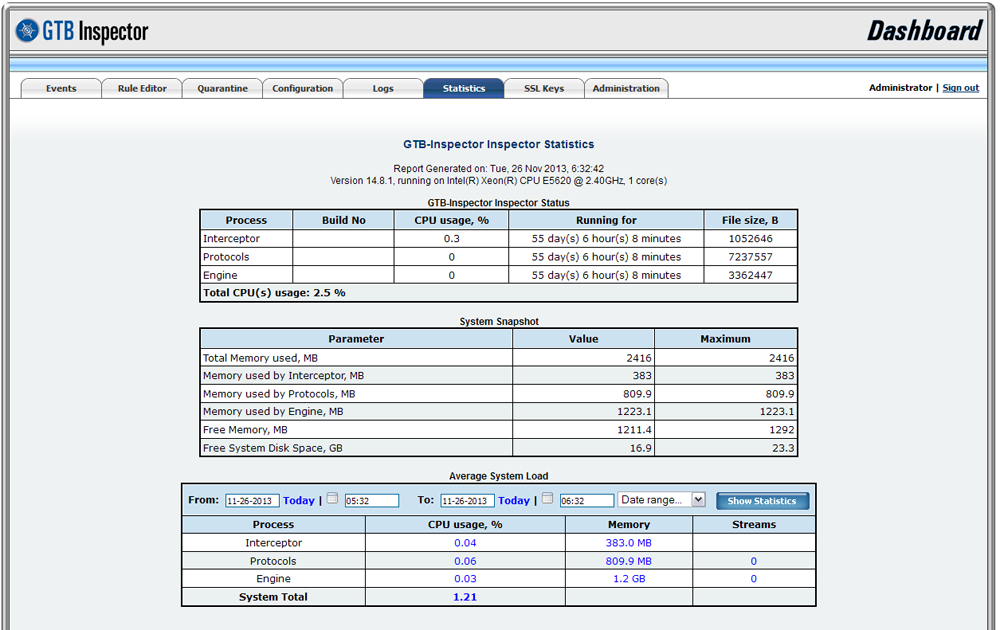
Task: Click Free Memory, MB row
Action: (x=499, y=430)
